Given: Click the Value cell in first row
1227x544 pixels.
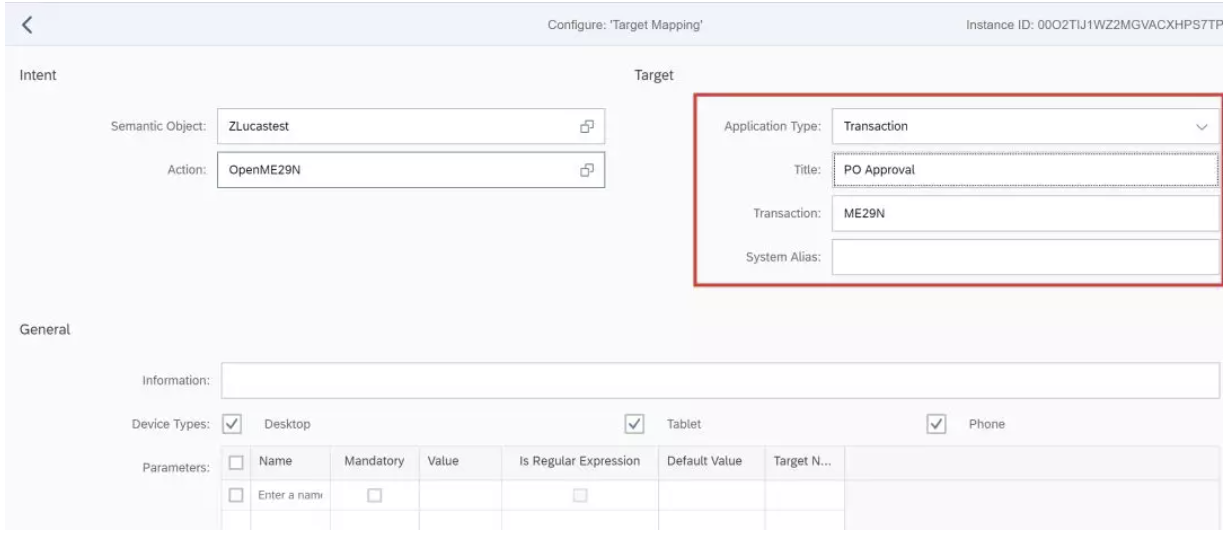Looking at the screenshot, I should (x=460, y=495).
